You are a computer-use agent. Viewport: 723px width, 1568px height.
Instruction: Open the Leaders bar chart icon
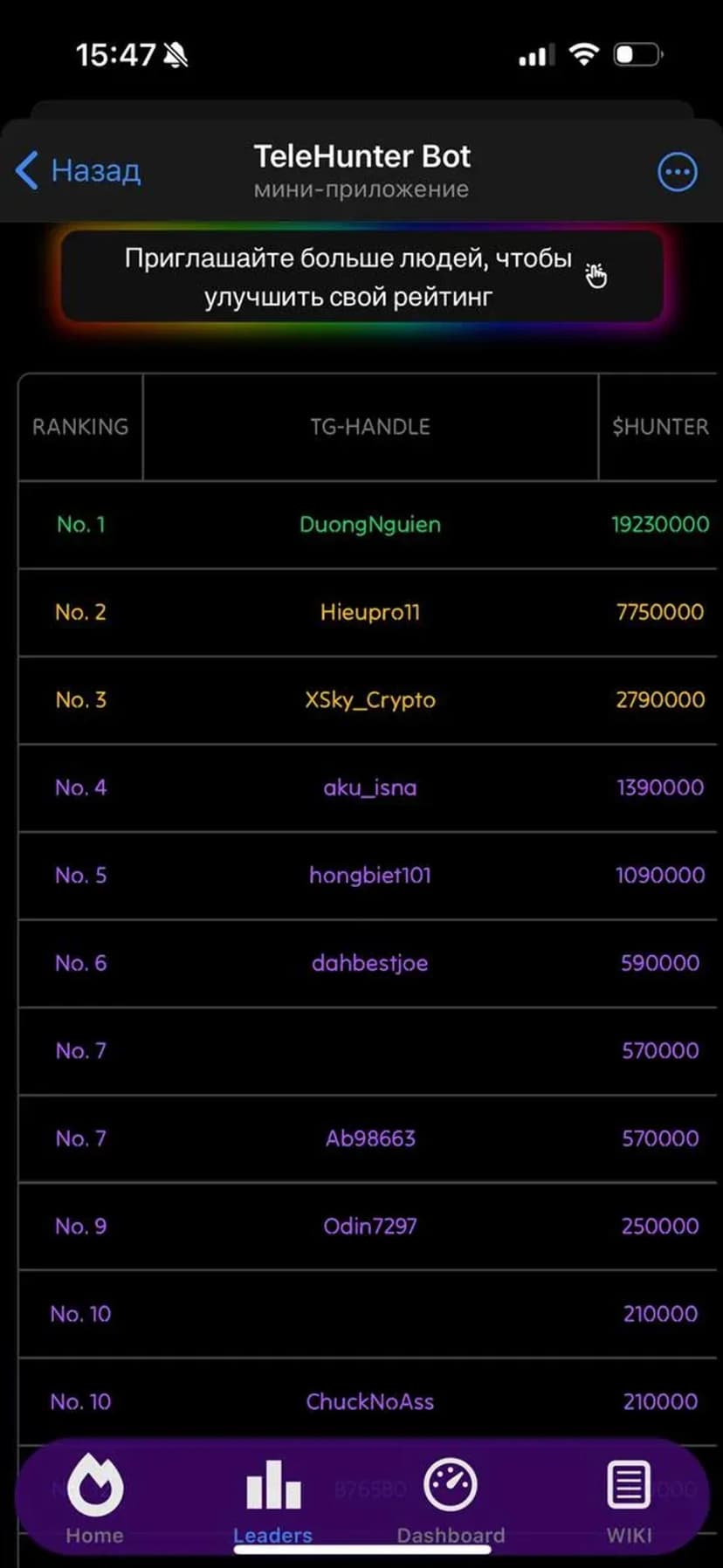273,1484
